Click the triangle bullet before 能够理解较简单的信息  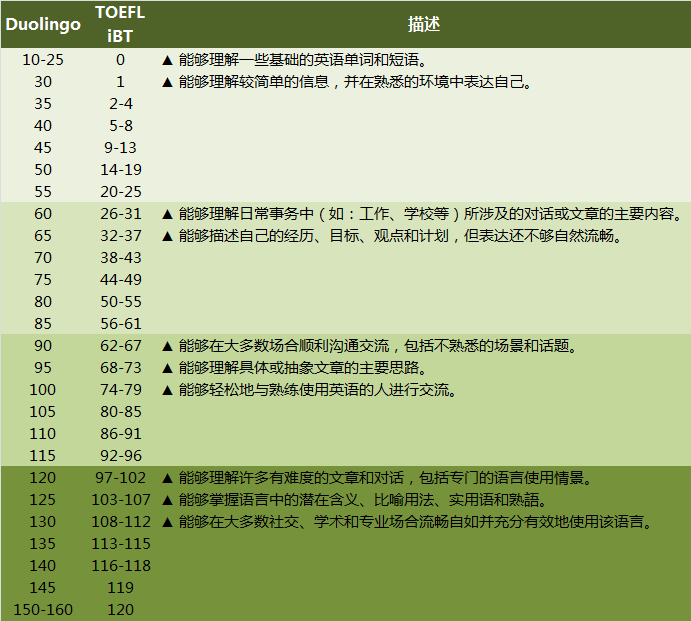pyautogui.click(x=168, y=82)
